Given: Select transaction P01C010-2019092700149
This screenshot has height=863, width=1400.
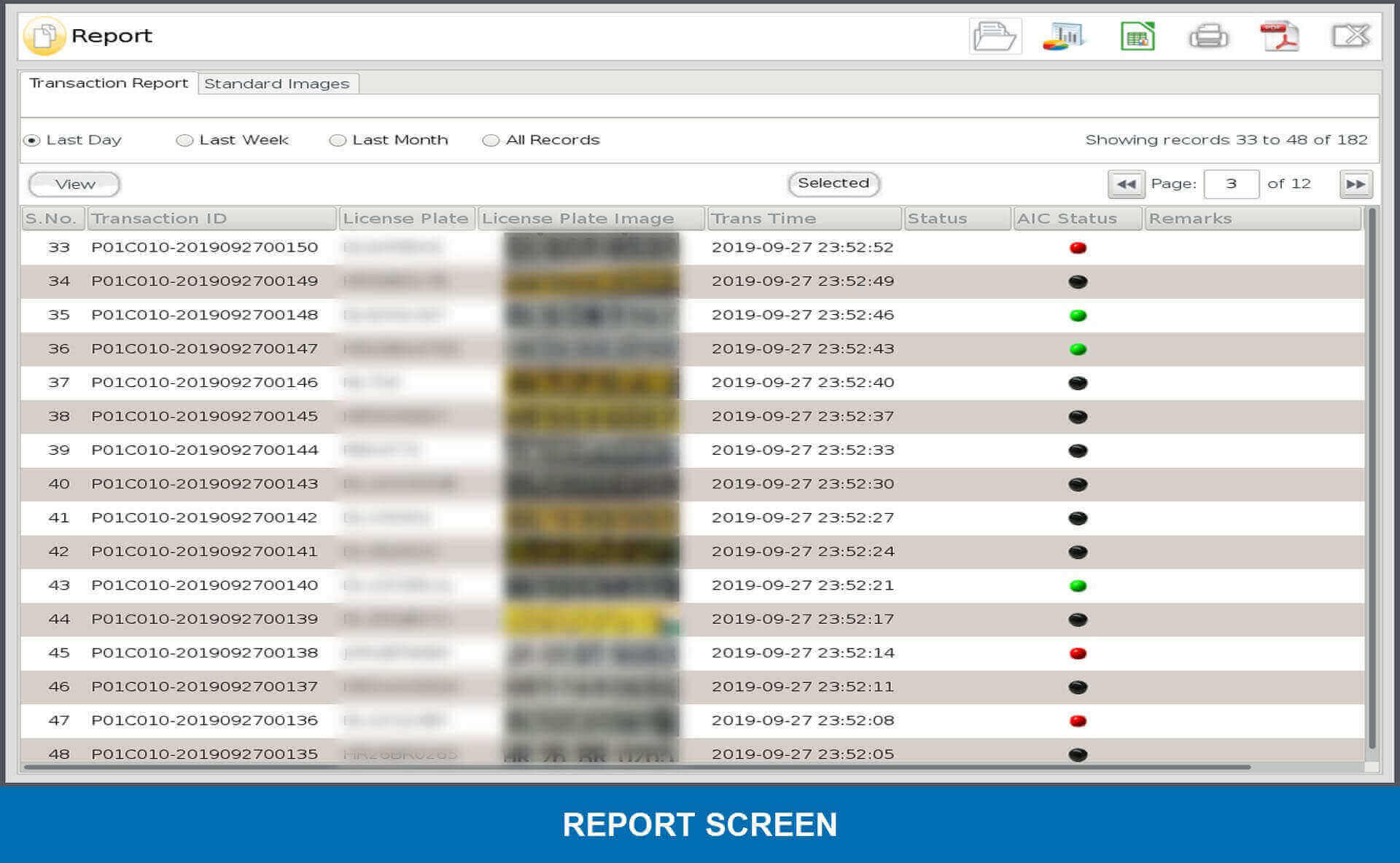Looking at the screenshot, I should click(205, 281).
